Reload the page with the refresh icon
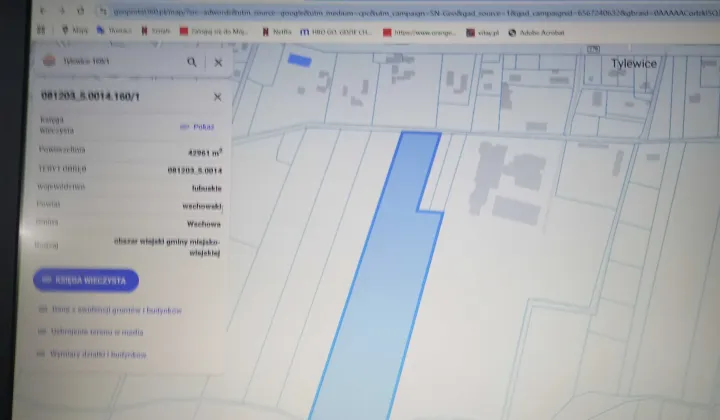The height and width of the screenshot is (420, 720). coord(80,11)
